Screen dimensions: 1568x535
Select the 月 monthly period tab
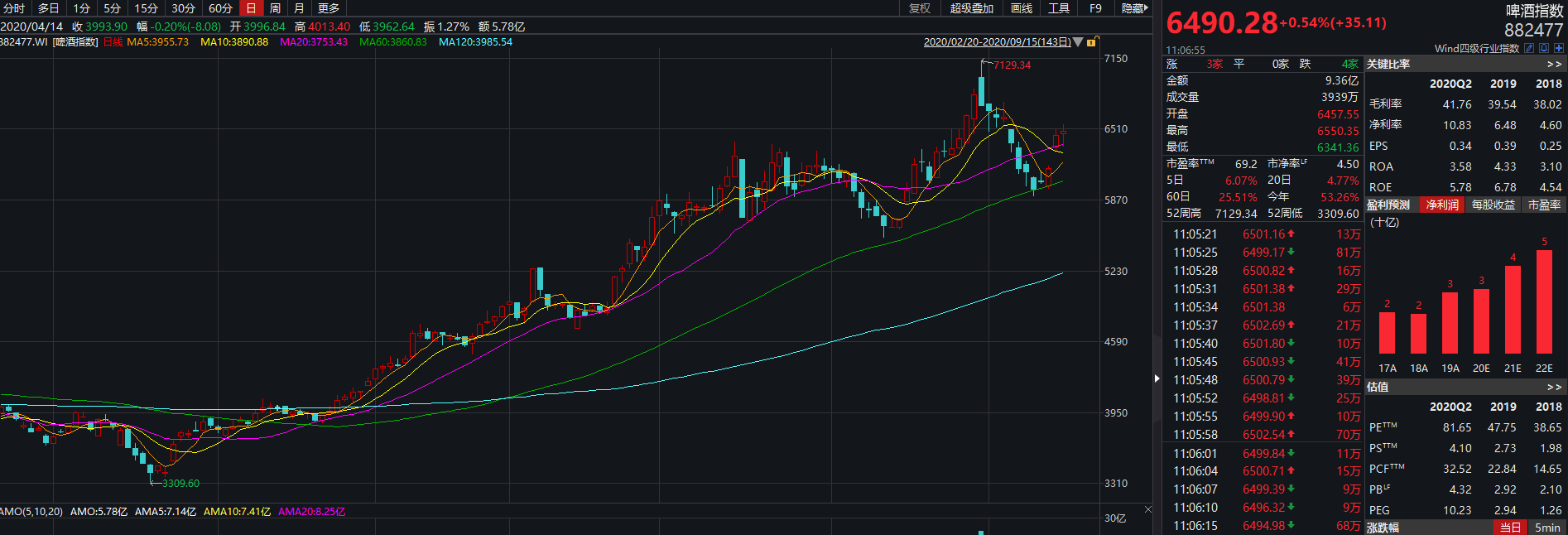[299, 8]
